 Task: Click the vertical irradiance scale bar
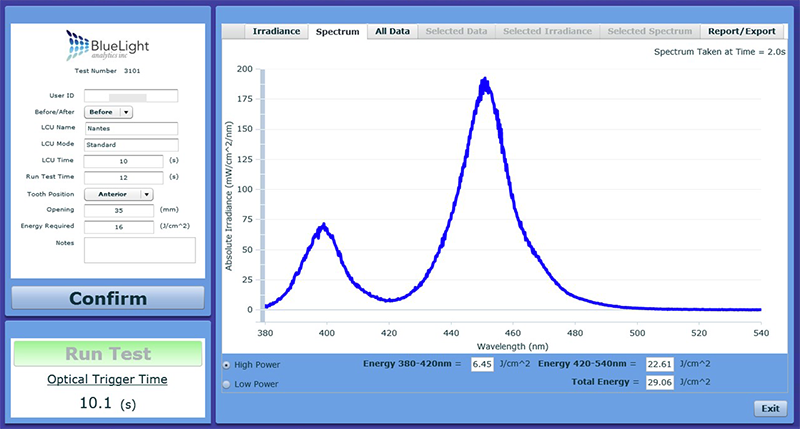pyautogui.click(x=262, y=189)
